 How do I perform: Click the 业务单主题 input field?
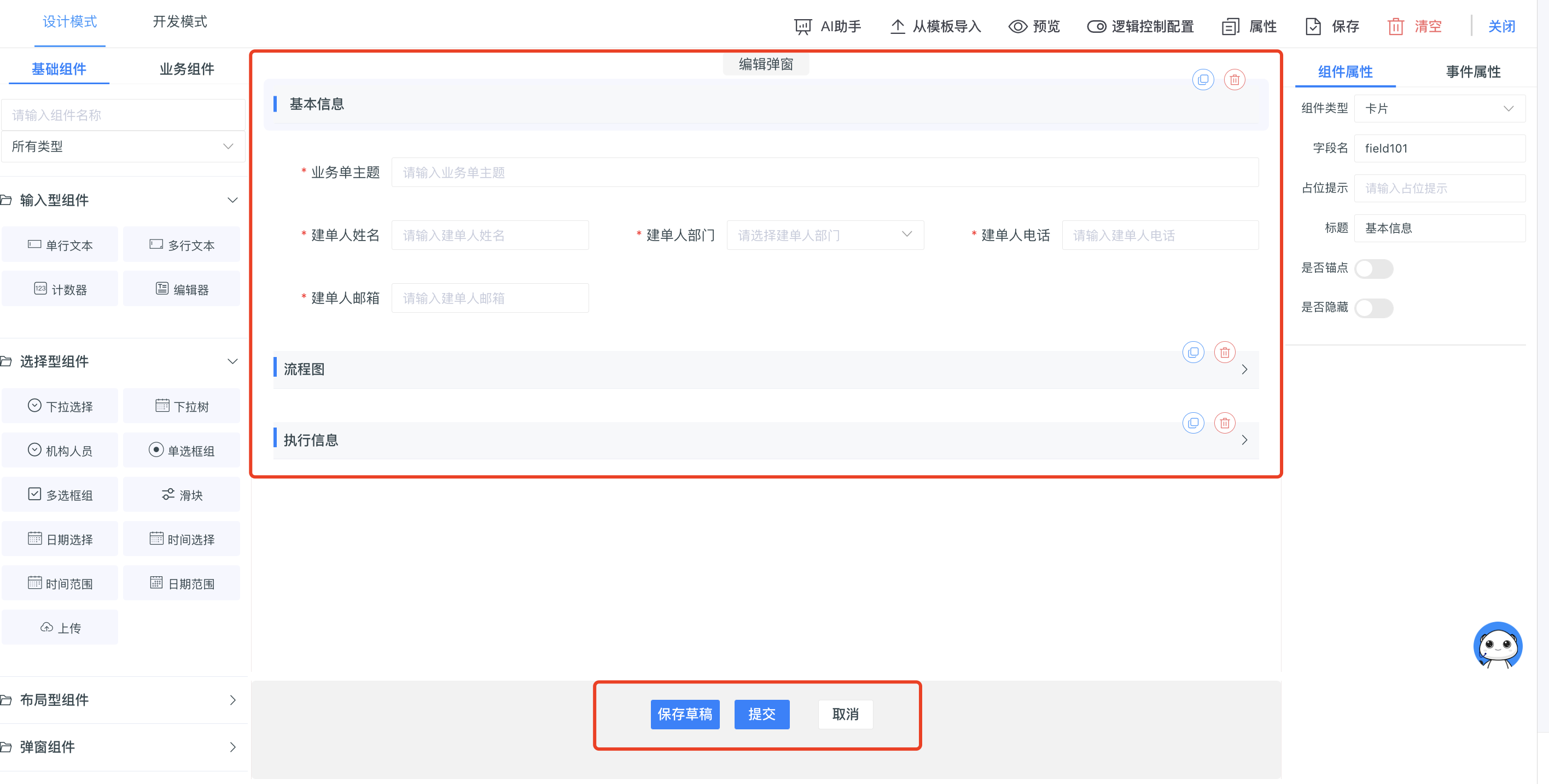825,173
